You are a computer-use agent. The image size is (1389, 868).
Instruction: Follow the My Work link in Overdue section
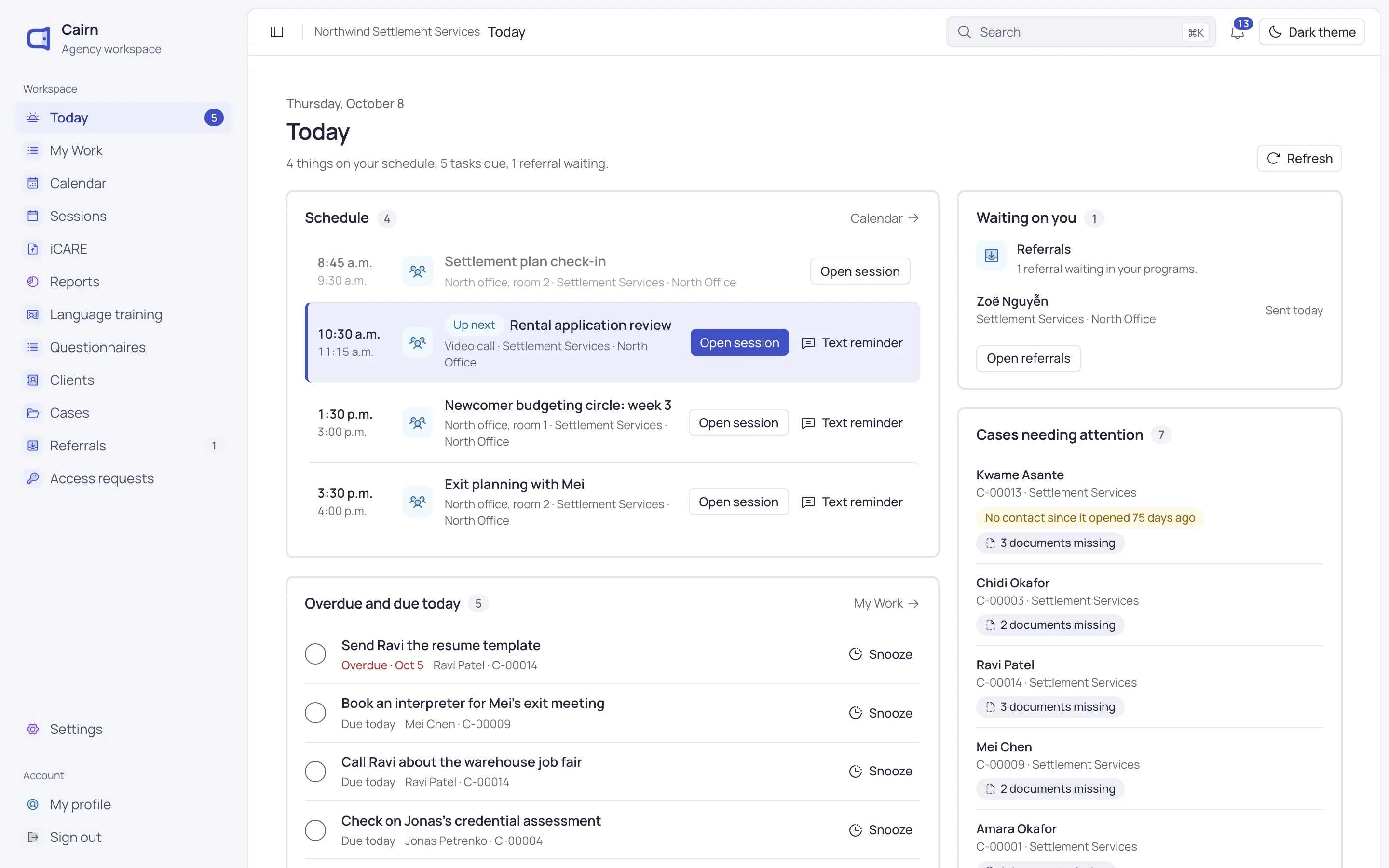coord(887,603)
